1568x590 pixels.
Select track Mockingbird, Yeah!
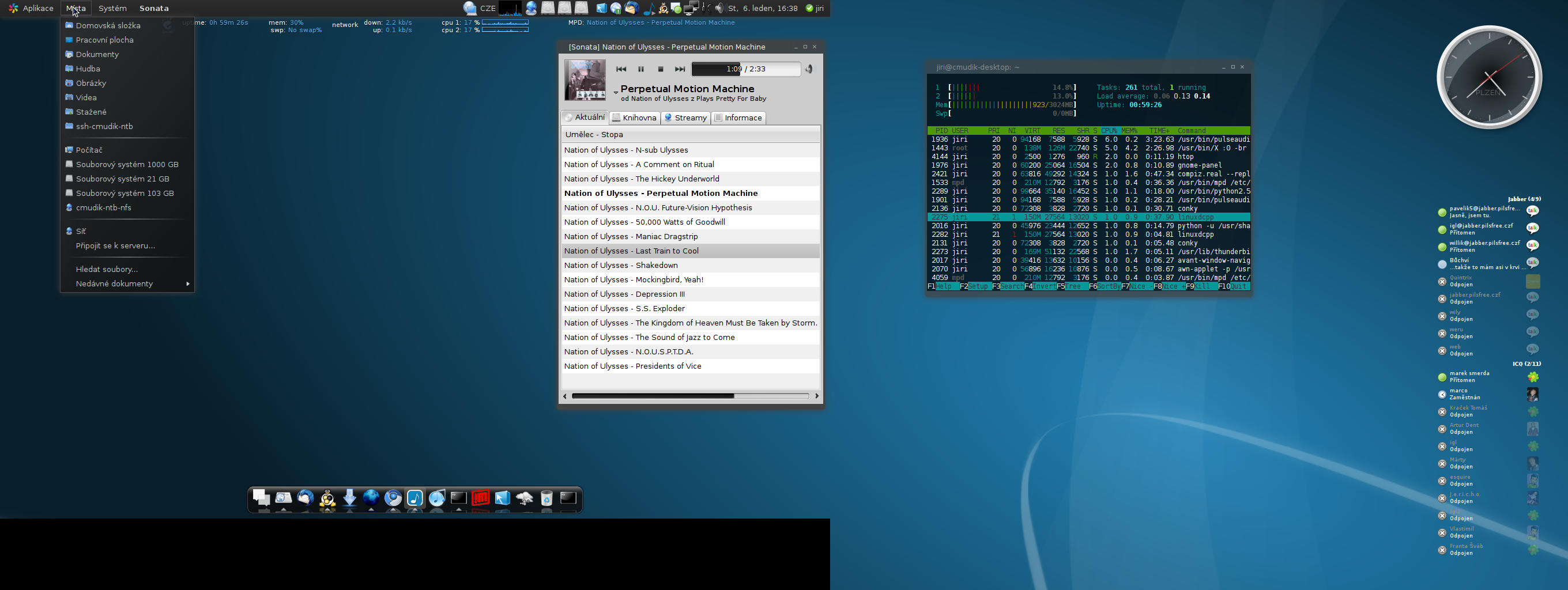point(690,280)
